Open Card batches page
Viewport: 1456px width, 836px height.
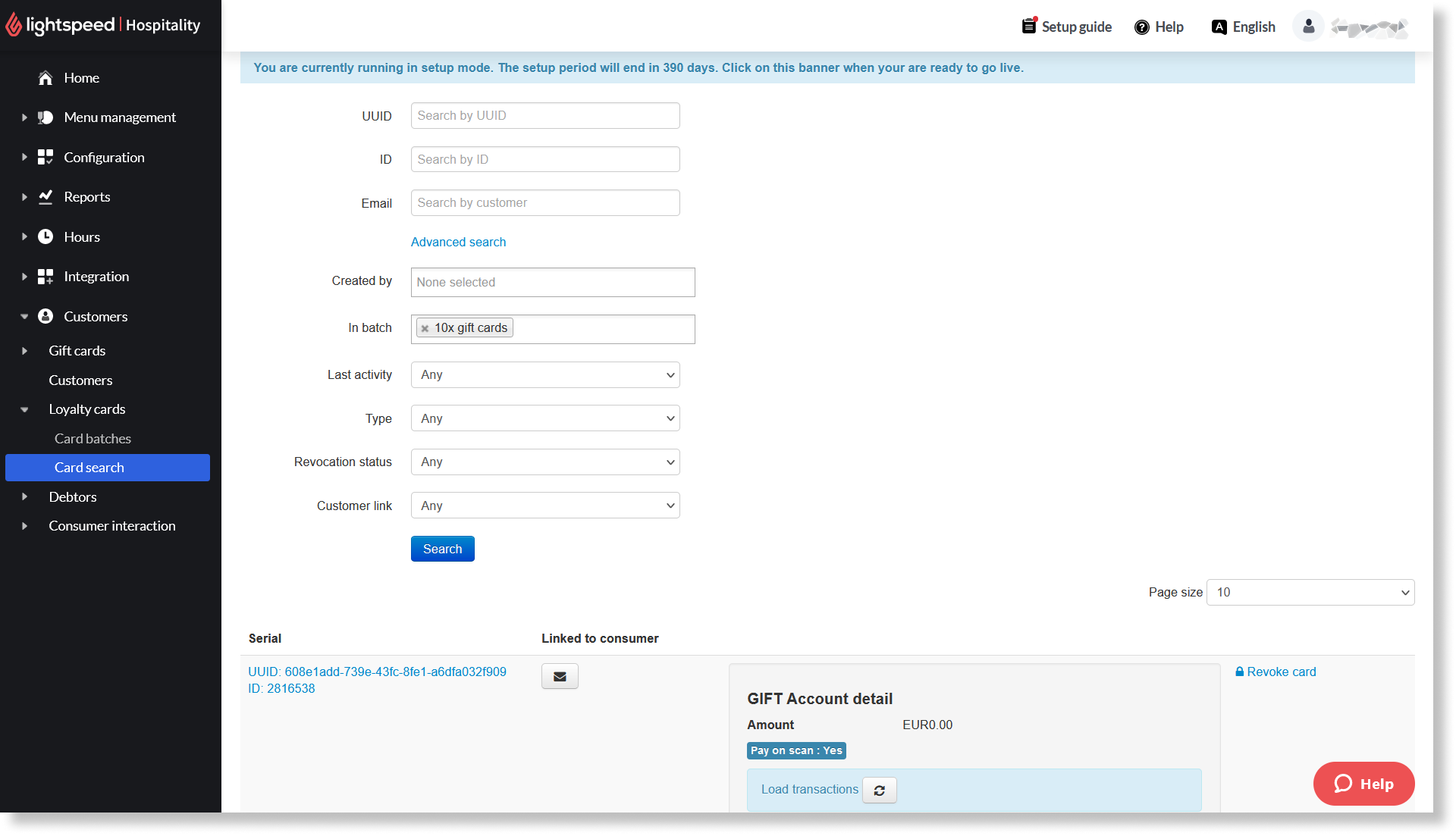pyautogui.click(x=93, y=439)
